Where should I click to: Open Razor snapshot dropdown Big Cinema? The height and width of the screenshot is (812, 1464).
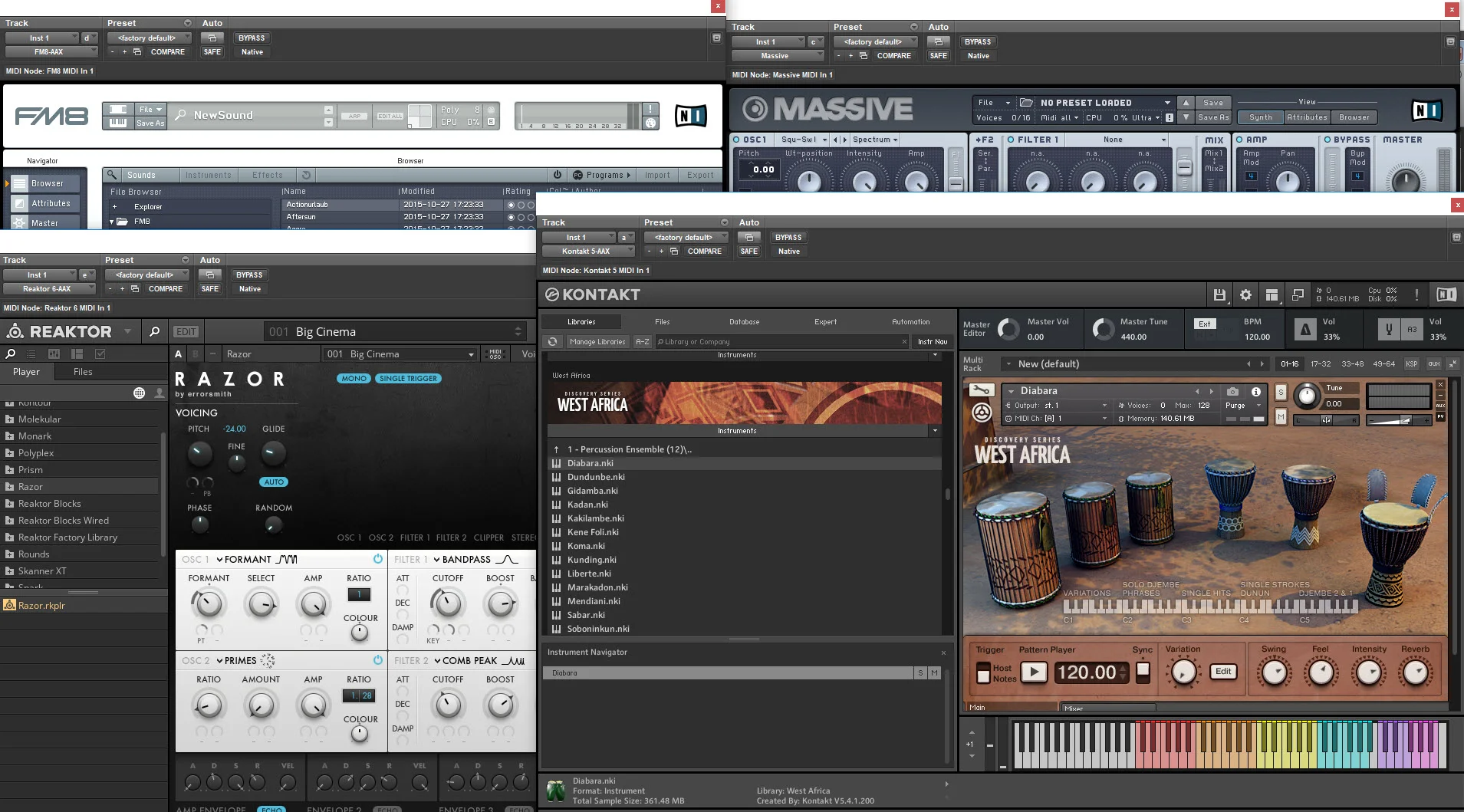[x=400, y=354]
